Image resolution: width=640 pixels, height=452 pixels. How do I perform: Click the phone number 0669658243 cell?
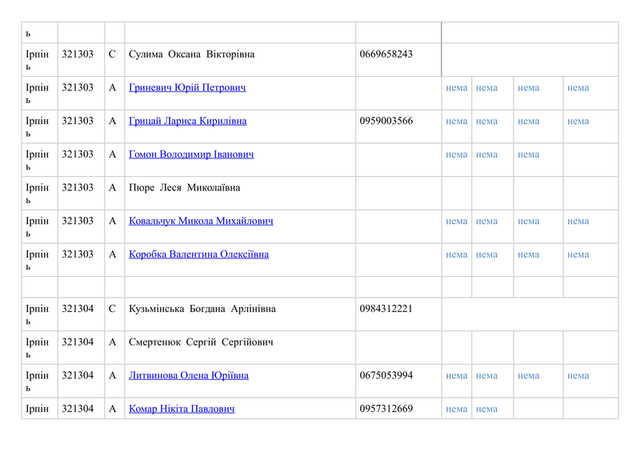point(385,54)
